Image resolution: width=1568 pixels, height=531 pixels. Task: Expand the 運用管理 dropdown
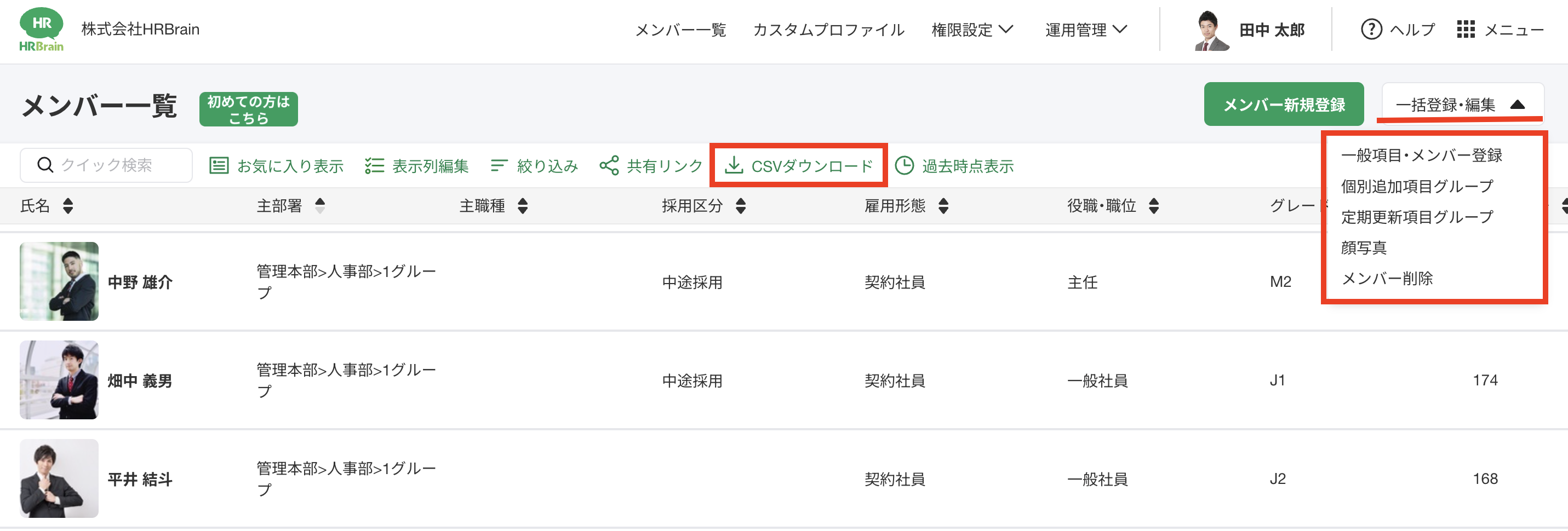point(1086,29)
